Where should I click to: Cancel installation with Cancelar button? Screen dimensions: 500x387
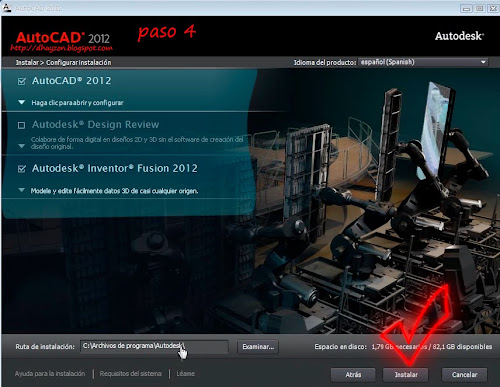tap(464, 375)
